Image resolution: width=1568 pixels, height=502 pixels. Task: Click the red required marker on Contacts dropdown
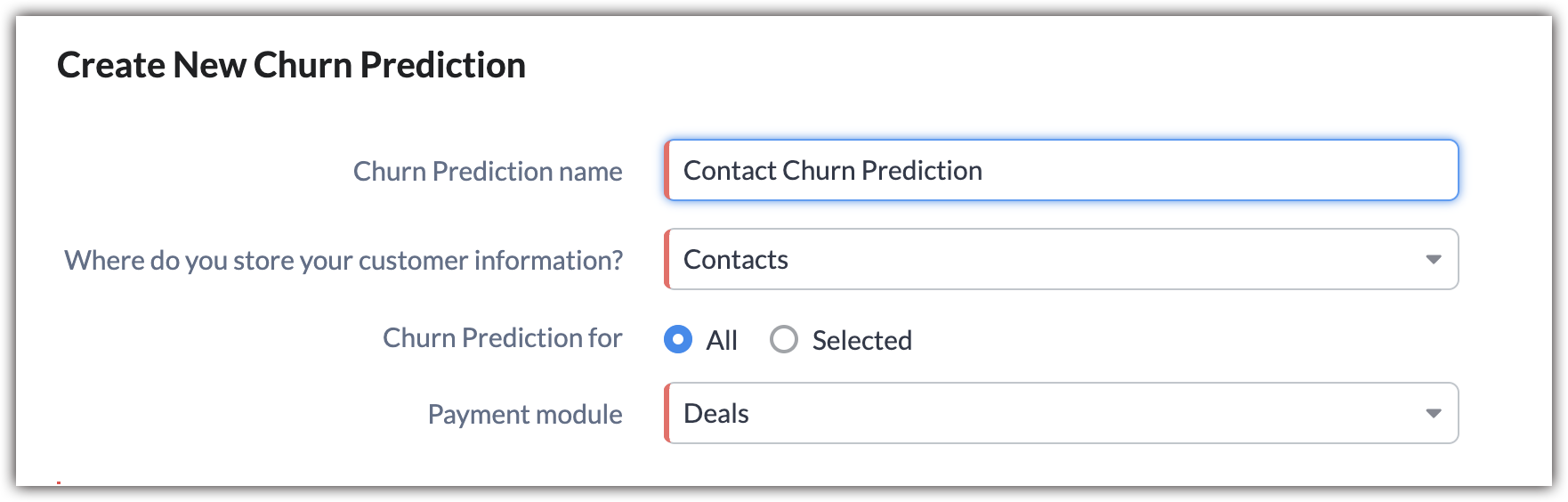coord(666,259)
